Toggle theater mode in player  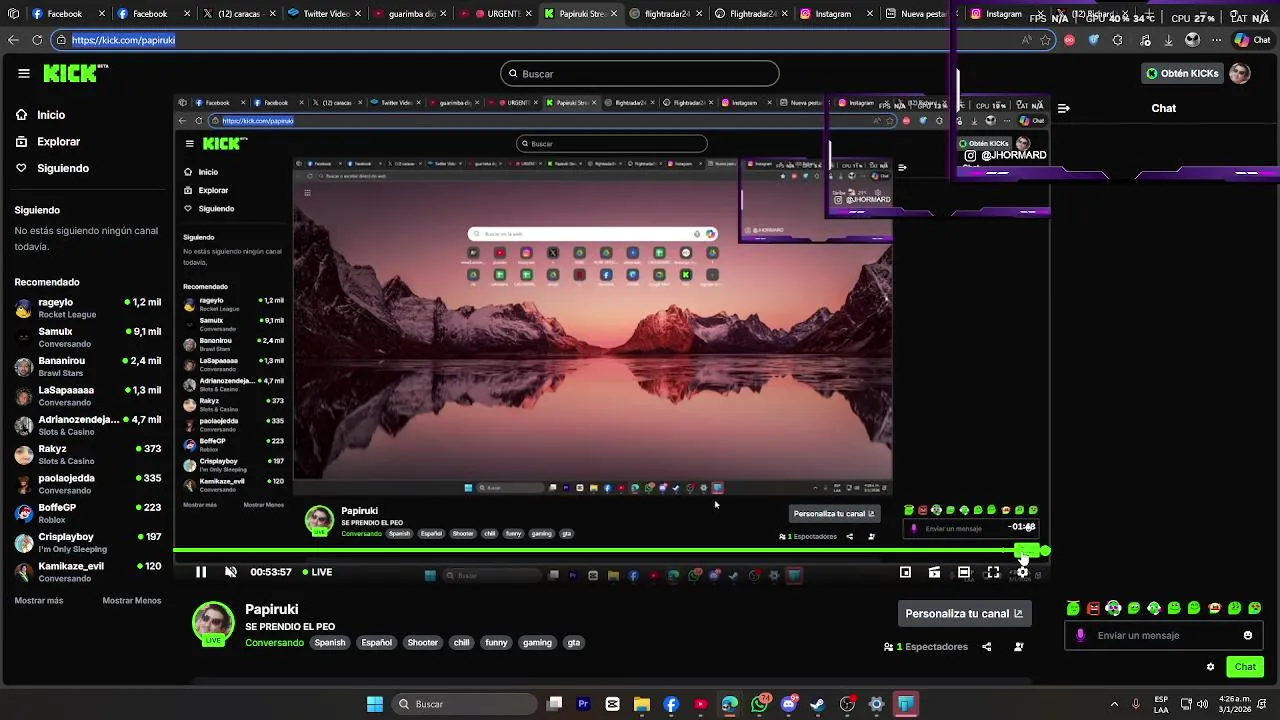click(x=963, y=572)
